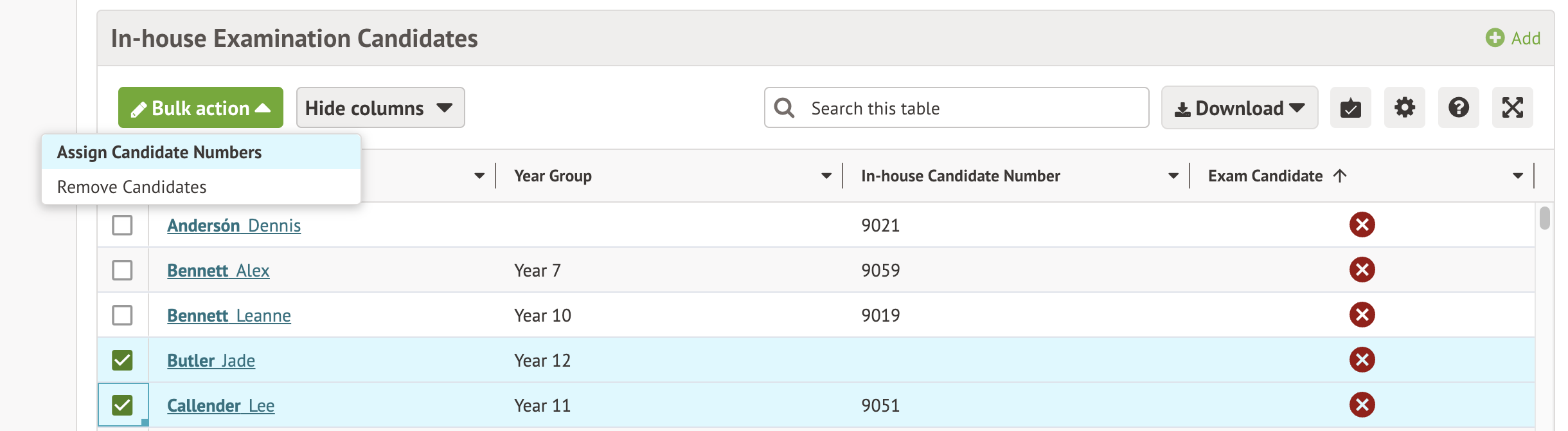This screenshot has height=431, width=1568.
Task: Click red cross in Butler Jade row
Action: (1362, 360)
